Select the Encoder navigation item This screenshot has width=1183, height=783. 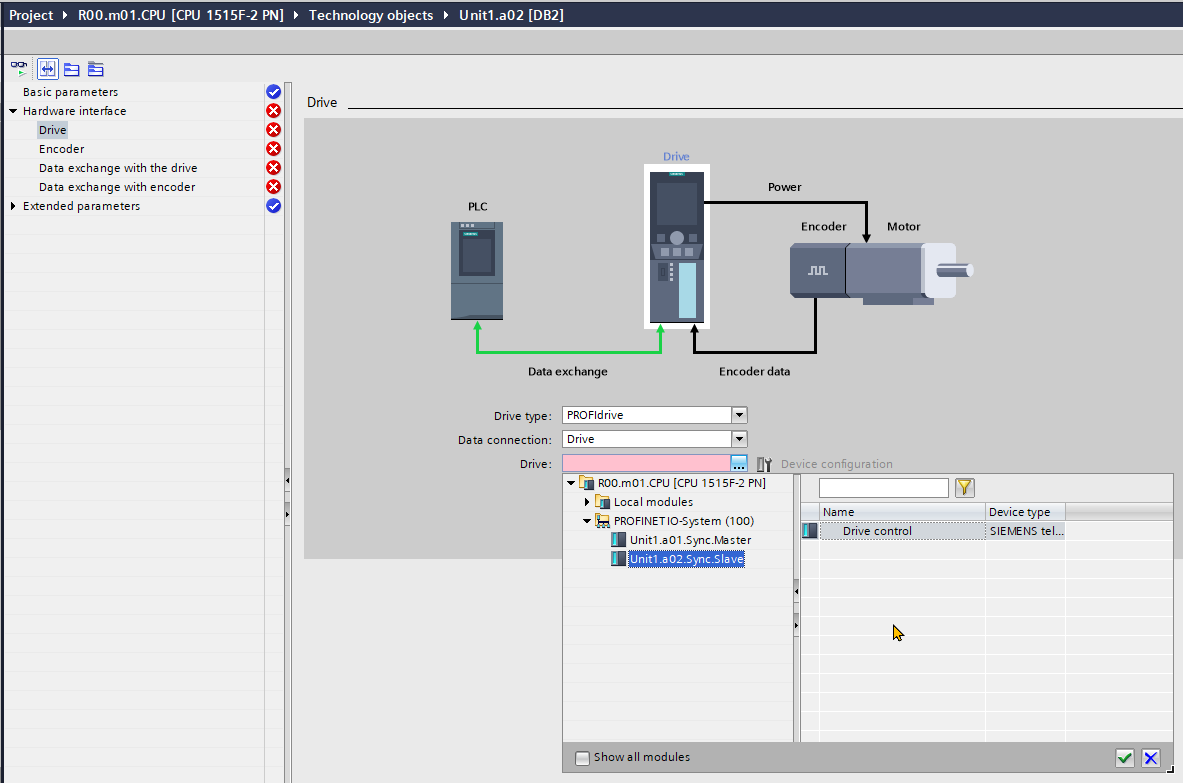click(61, 149)
